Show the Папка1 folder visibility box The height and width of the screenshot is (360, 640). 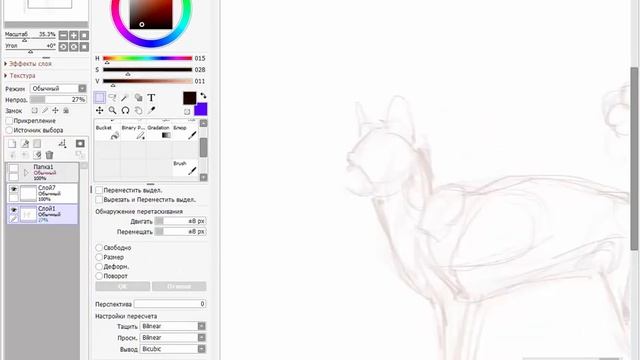[13, 169]
